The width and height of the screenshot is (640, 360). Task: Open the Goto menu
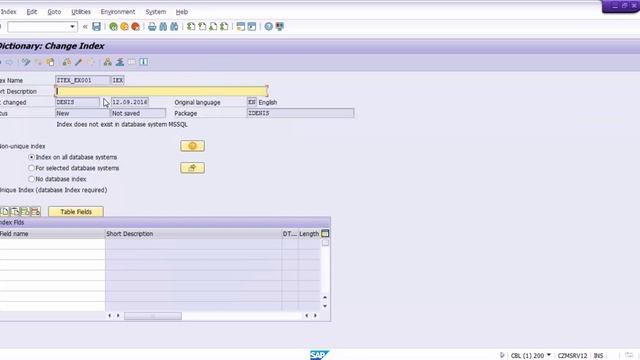click(x=54, y=12)
